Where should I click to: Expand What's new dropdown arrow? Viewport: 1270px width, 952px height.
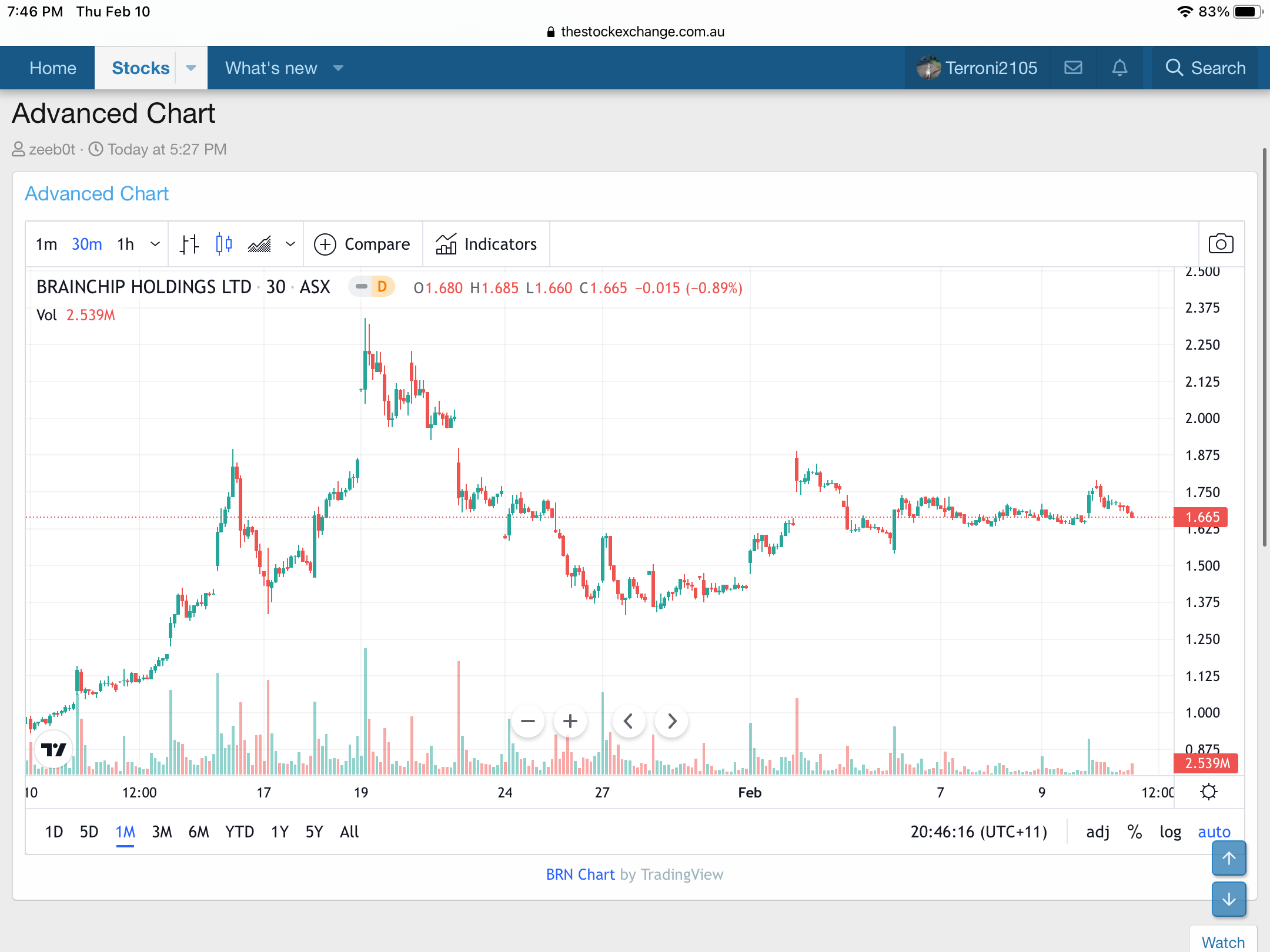coord(338,68)
